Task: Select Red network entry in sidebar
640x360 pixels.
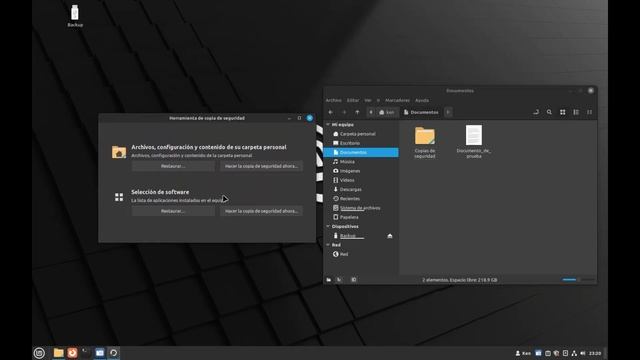Action: [x=361, y=254]
